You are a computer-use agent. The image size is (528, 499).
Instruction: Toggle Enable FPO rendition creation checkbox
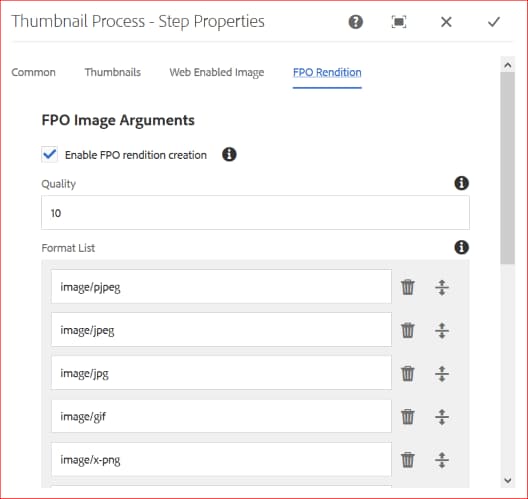pos(50,154)
